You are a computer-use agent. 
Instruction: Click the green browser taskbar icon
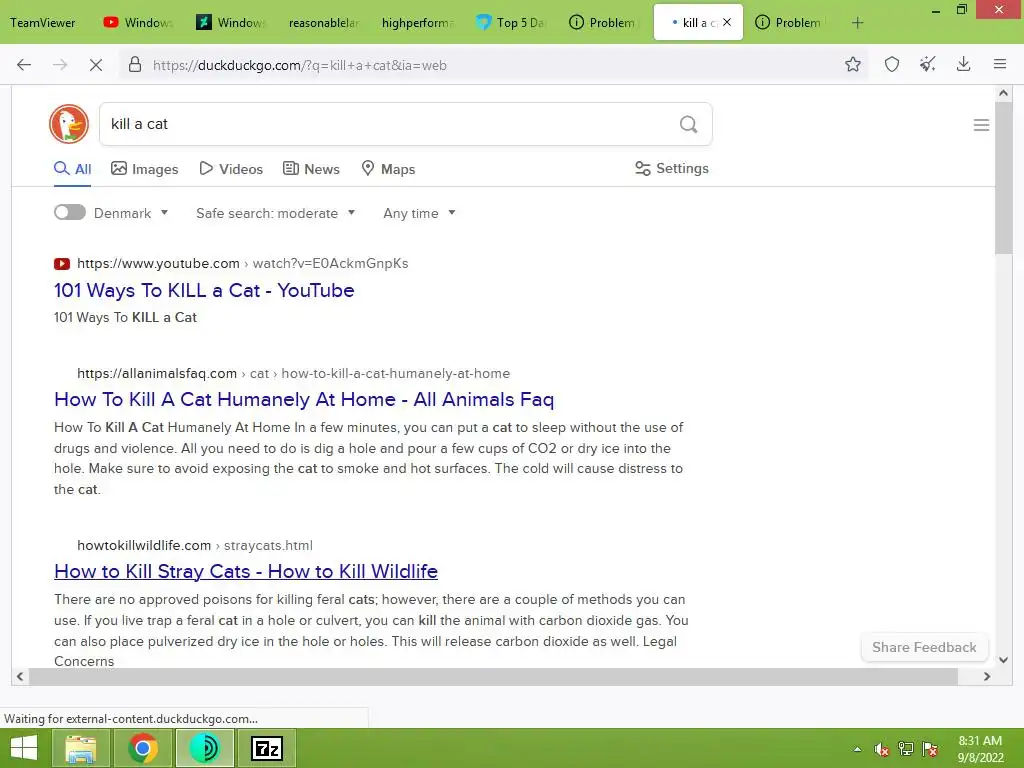click(204, 748)
